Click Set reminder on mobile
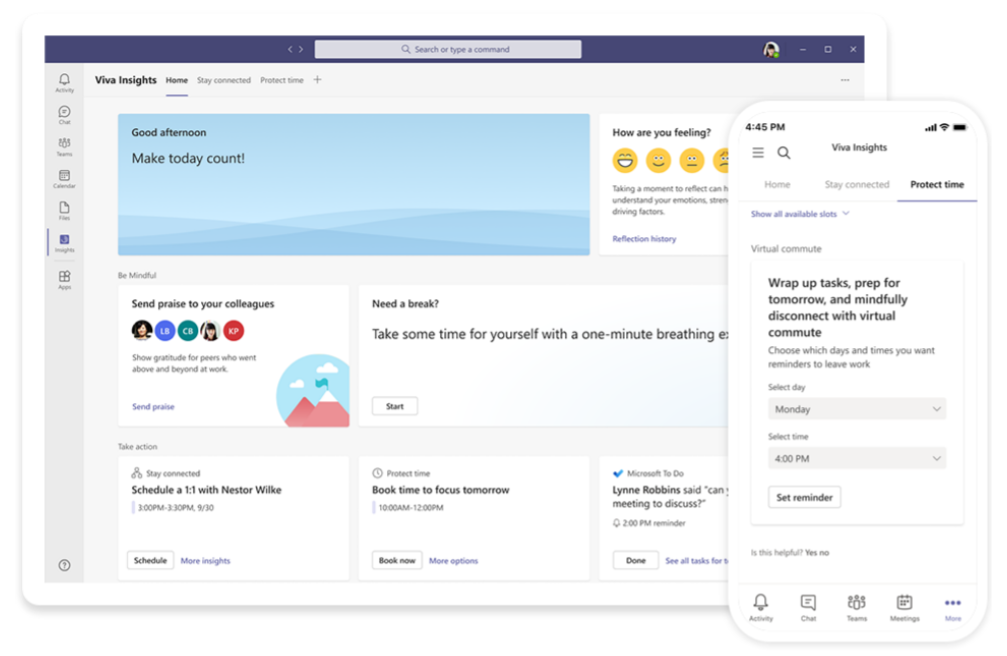This screenshot has height=656, width=1007. pyautogui.click(x=804, y=497)
